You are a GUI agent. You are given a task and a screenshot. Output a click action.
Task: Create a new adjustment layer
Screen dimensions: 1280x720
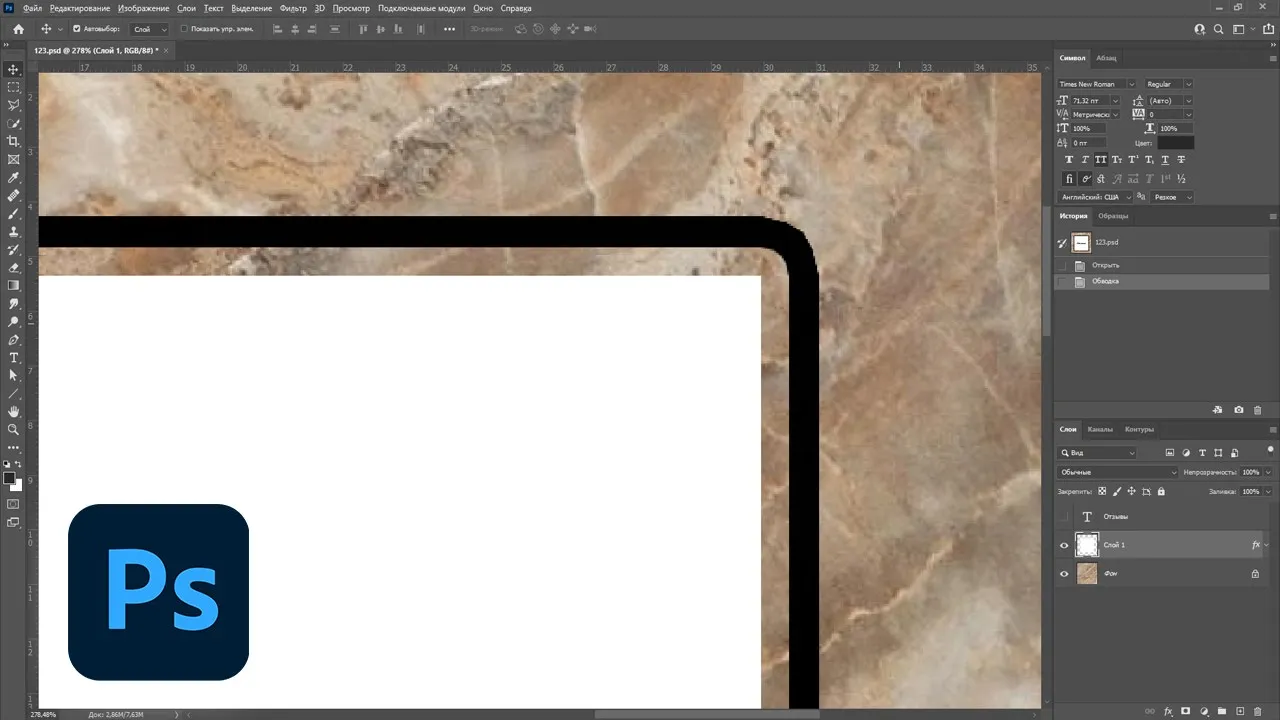point(1203,712)
